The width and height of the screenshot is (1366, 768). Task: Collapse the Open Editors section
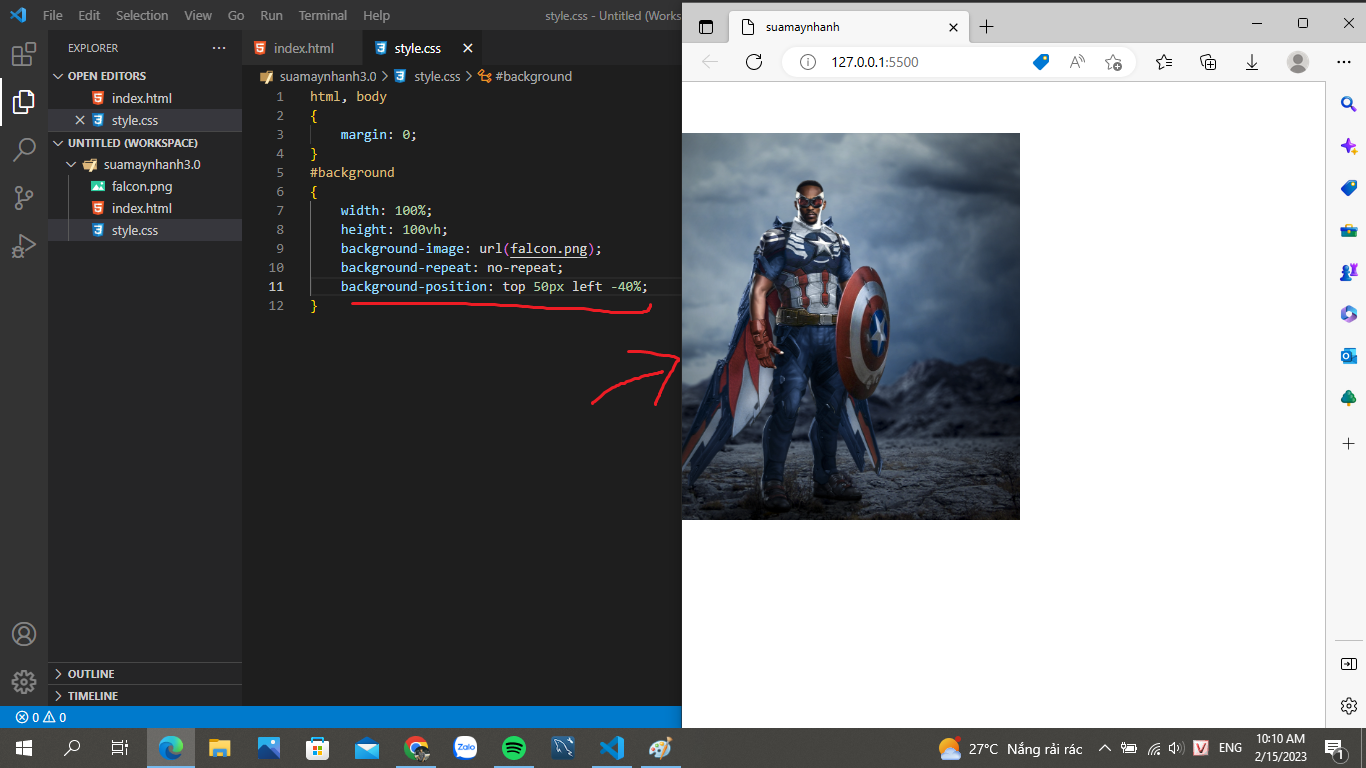pyautogui.click(x=145, y=76)
